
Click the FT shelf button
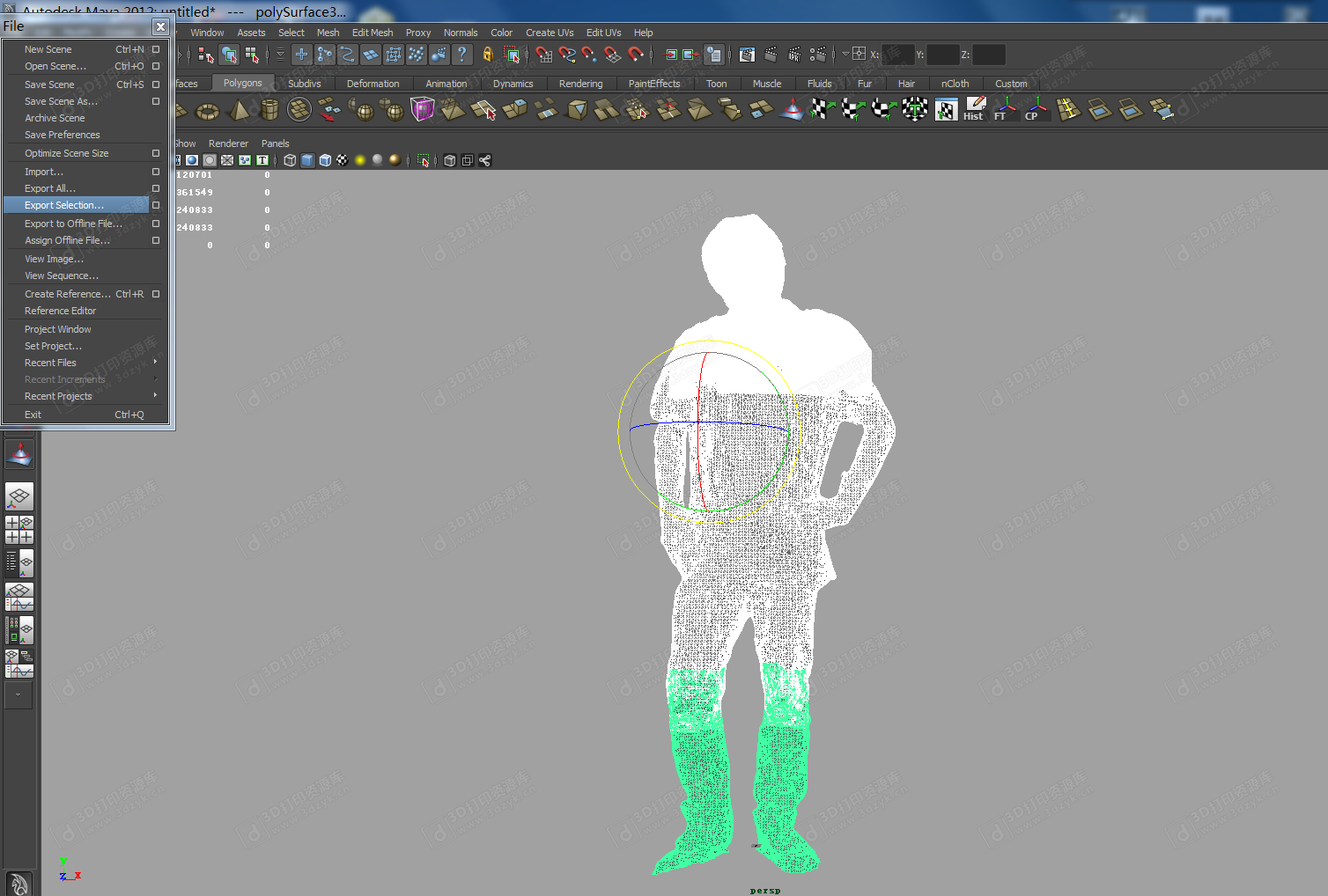pos(1004,110)
